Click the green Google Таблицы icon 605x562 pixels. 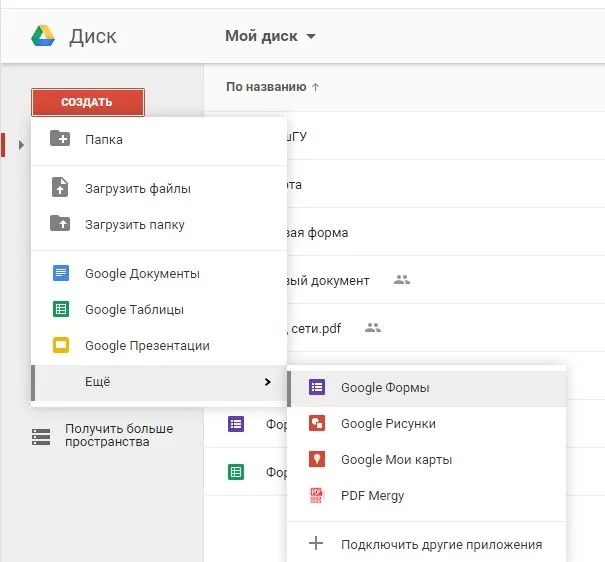61,309
